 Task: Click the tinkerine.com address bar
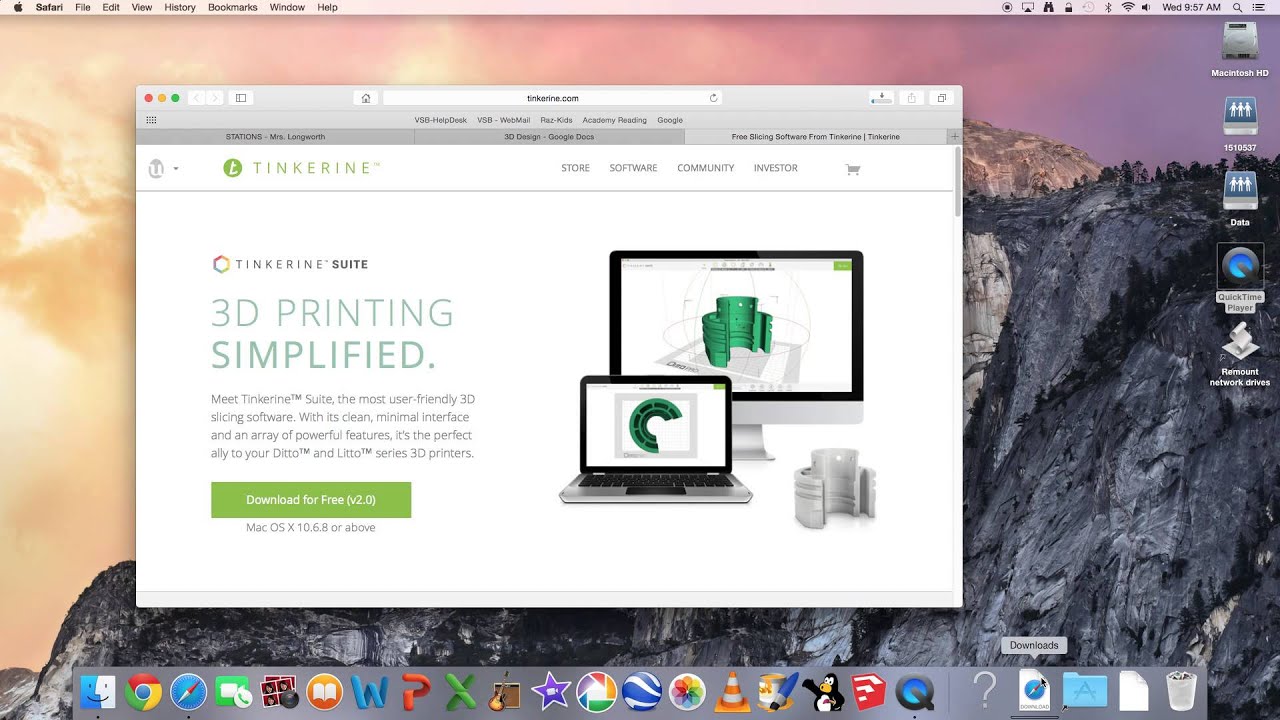coord(552,98)
